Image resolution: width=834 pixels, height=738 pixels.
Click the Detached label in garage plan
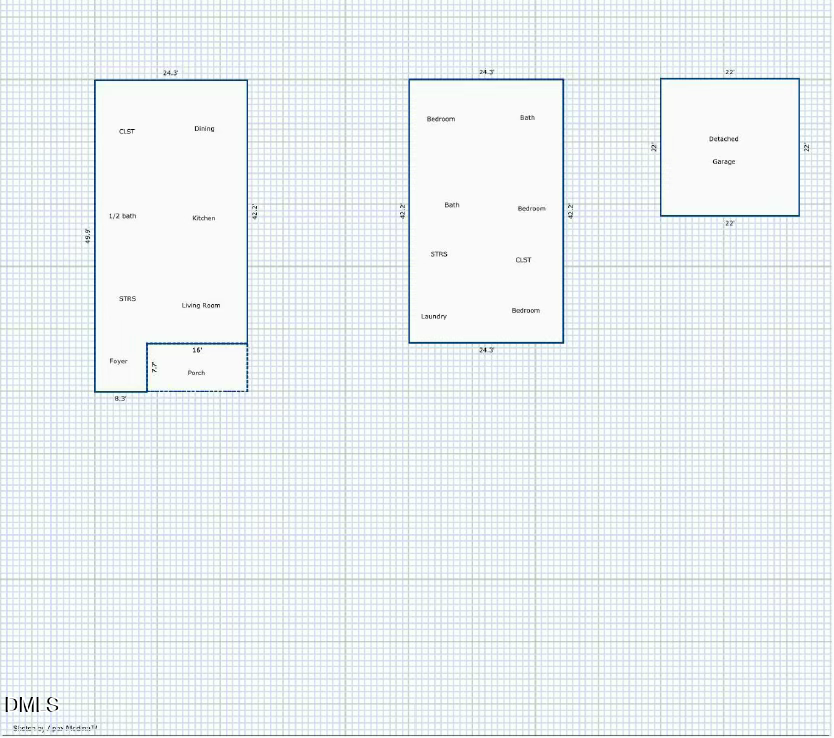[x=724, y=139]
